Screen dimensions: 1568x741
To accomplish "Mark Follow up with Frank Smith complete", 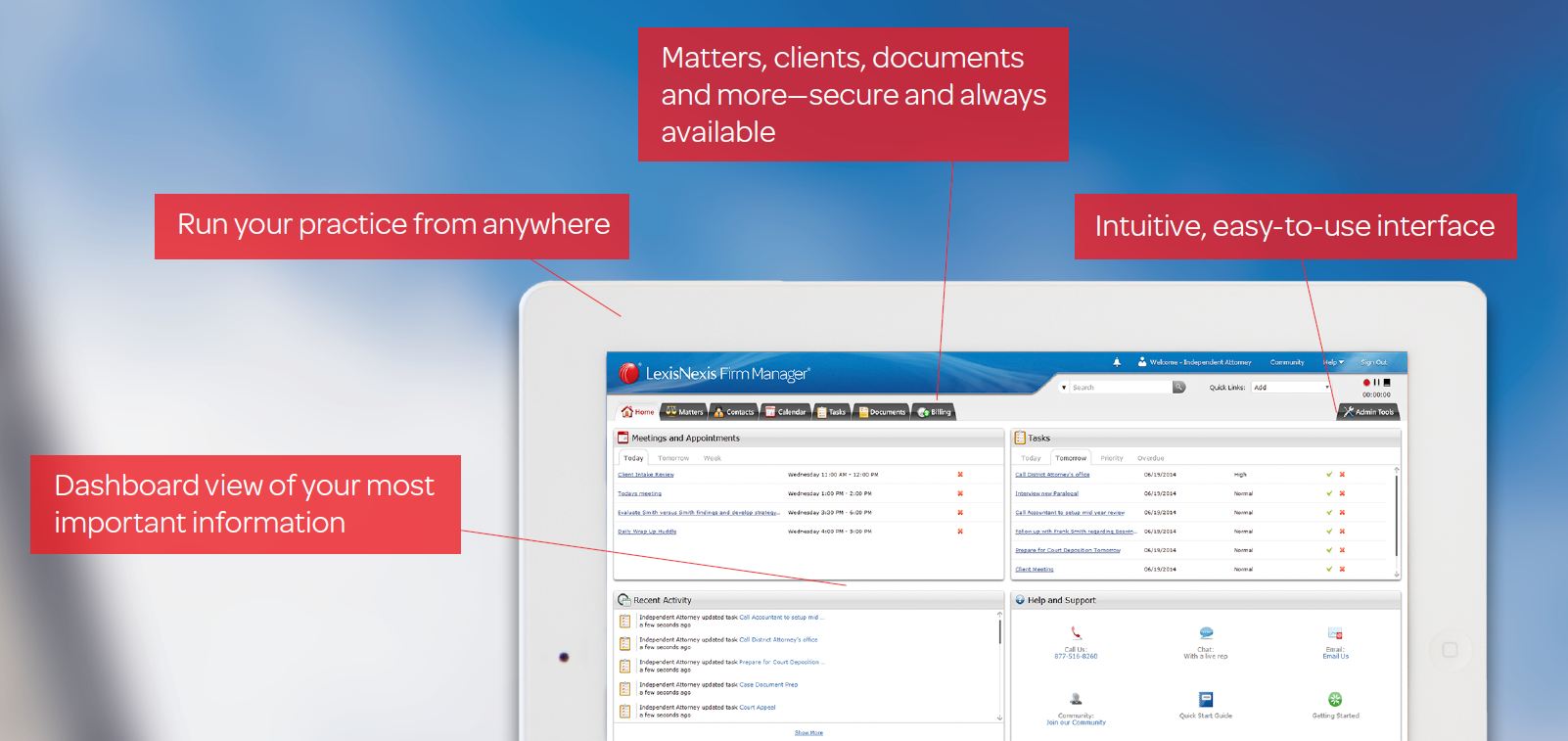I will tap(1329, 532).
